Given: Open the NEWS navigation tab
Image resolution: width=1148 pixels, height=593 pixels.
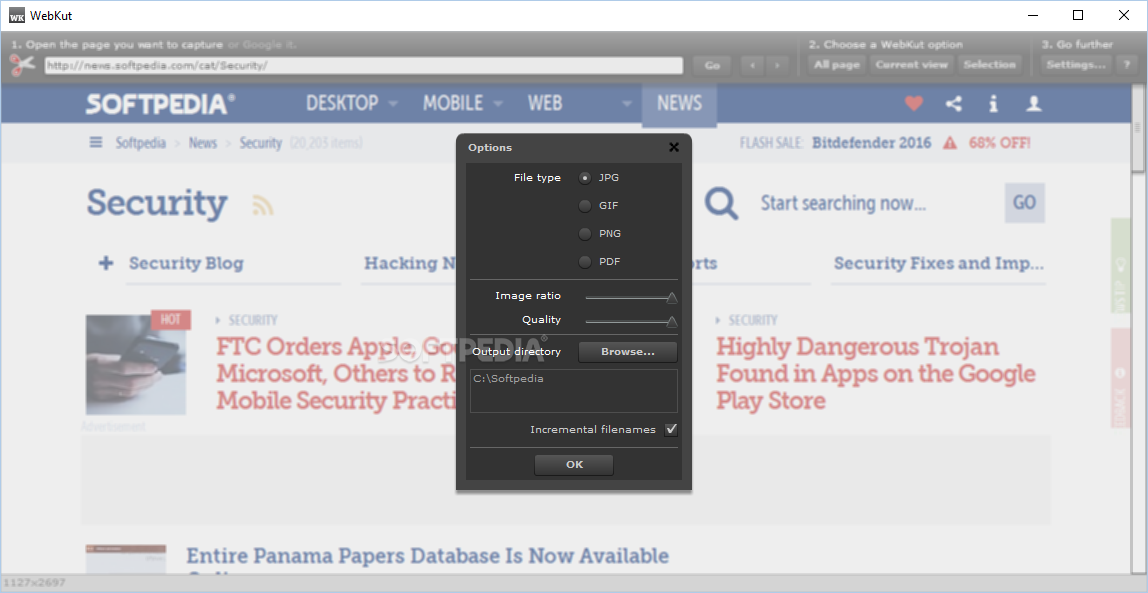Looking at the screenshot, I should point(679,103).
